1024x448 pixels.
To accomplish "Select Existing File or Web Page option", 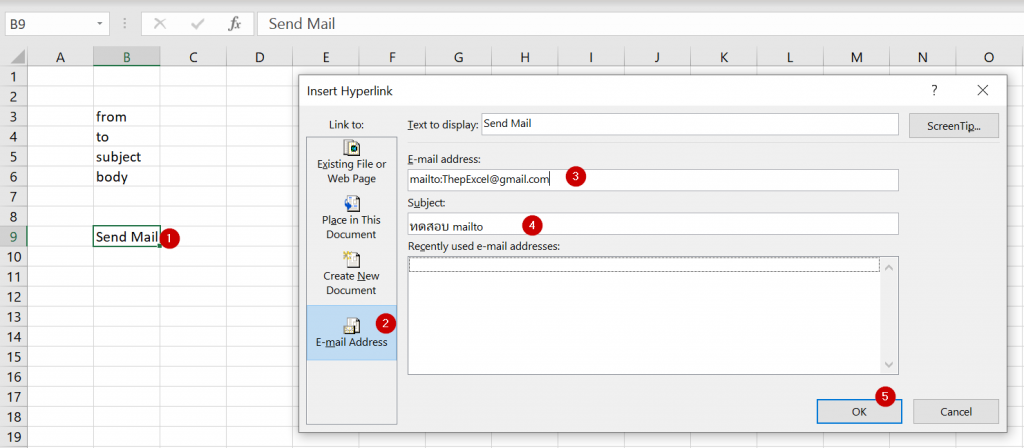I will coord(351,162).
